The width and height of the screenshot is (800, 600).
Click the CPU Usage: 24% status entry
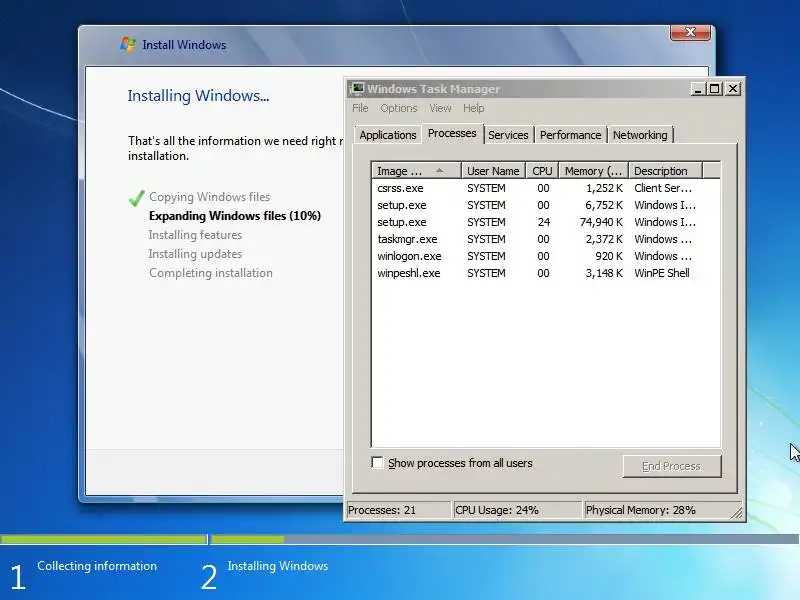click(x=517, y=510)
